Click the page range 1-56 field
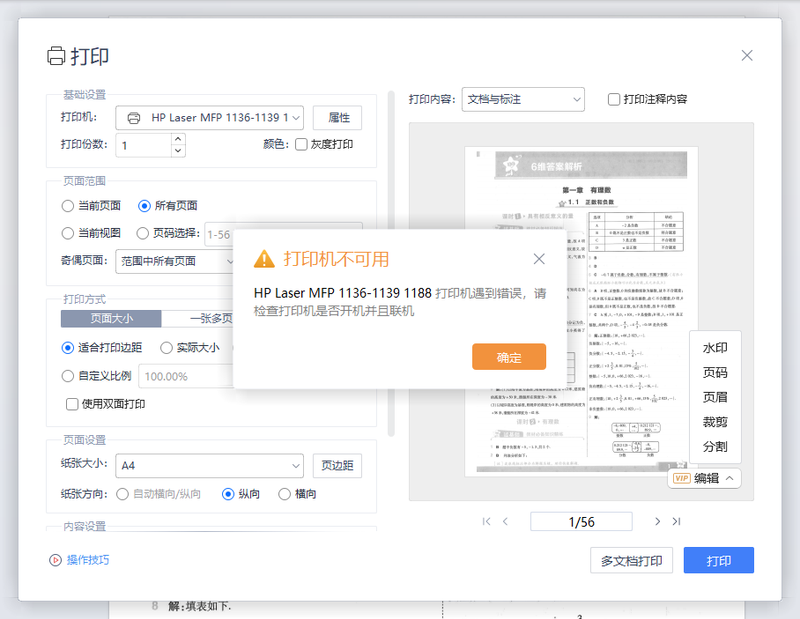 click(219, 234)
